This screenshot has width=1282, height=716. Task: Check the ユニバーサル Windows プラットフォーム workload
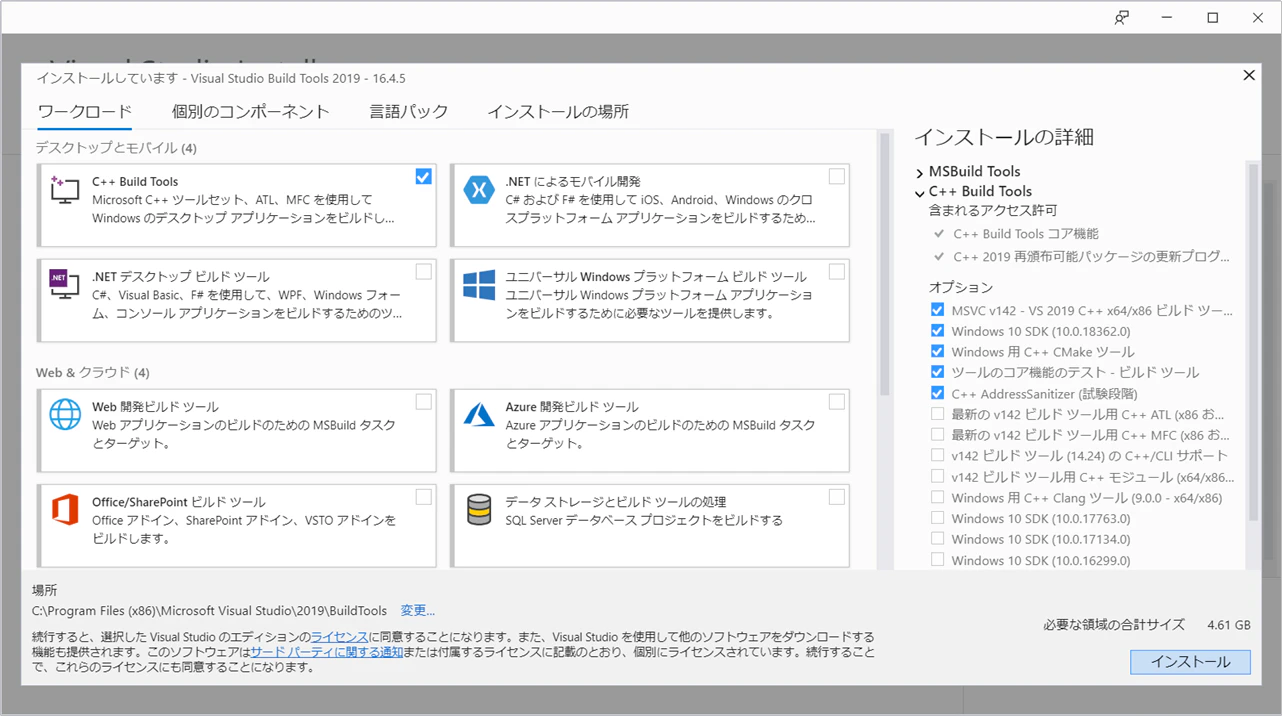tap(837, 272)
